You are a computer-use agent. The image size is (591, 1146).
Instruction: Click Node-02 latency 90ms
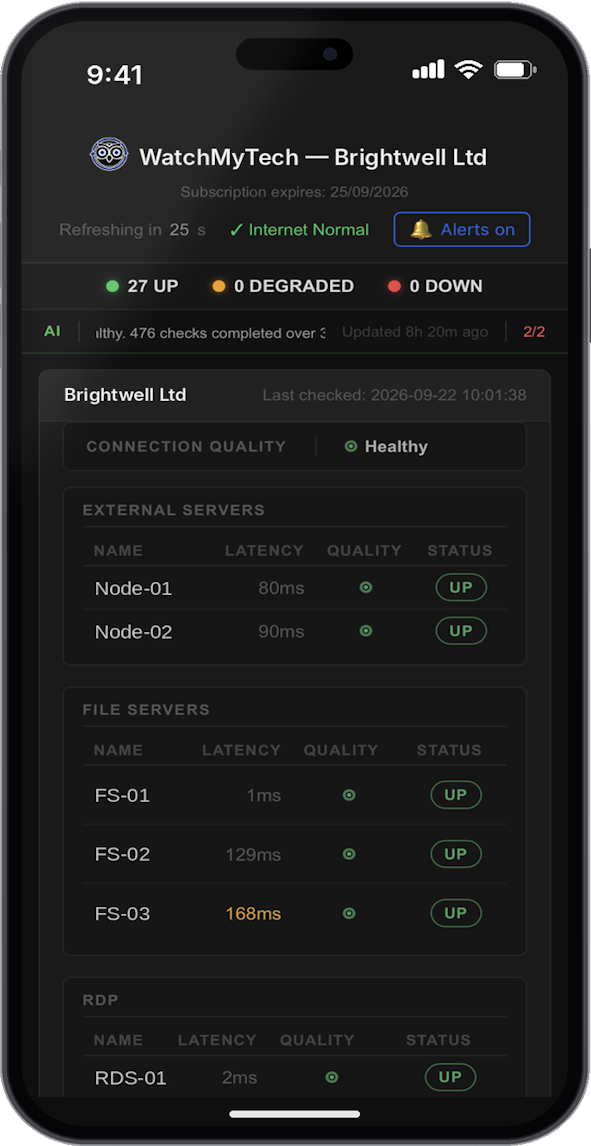[281, 632]
